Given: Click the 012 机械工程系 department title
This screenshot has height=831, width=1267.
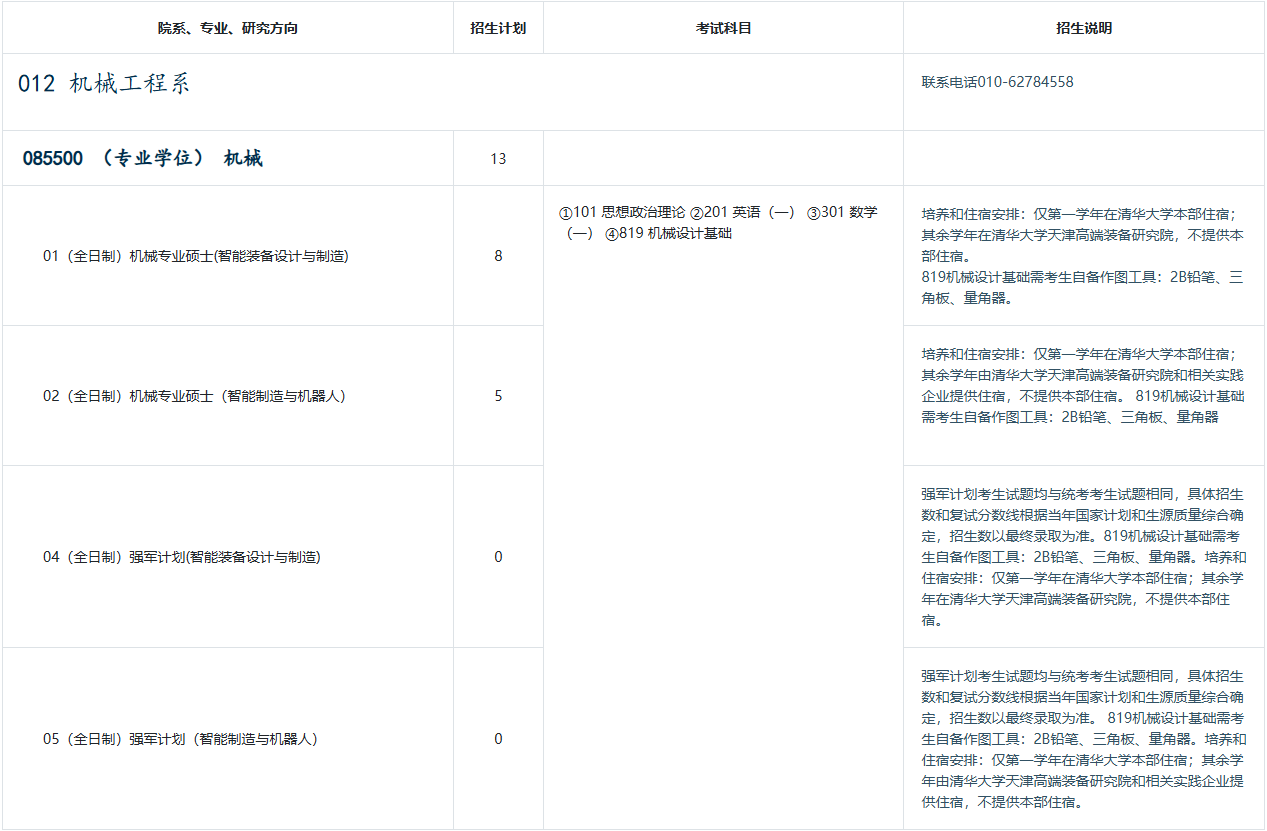Looking at the screenshot, I should pos(104,84).
